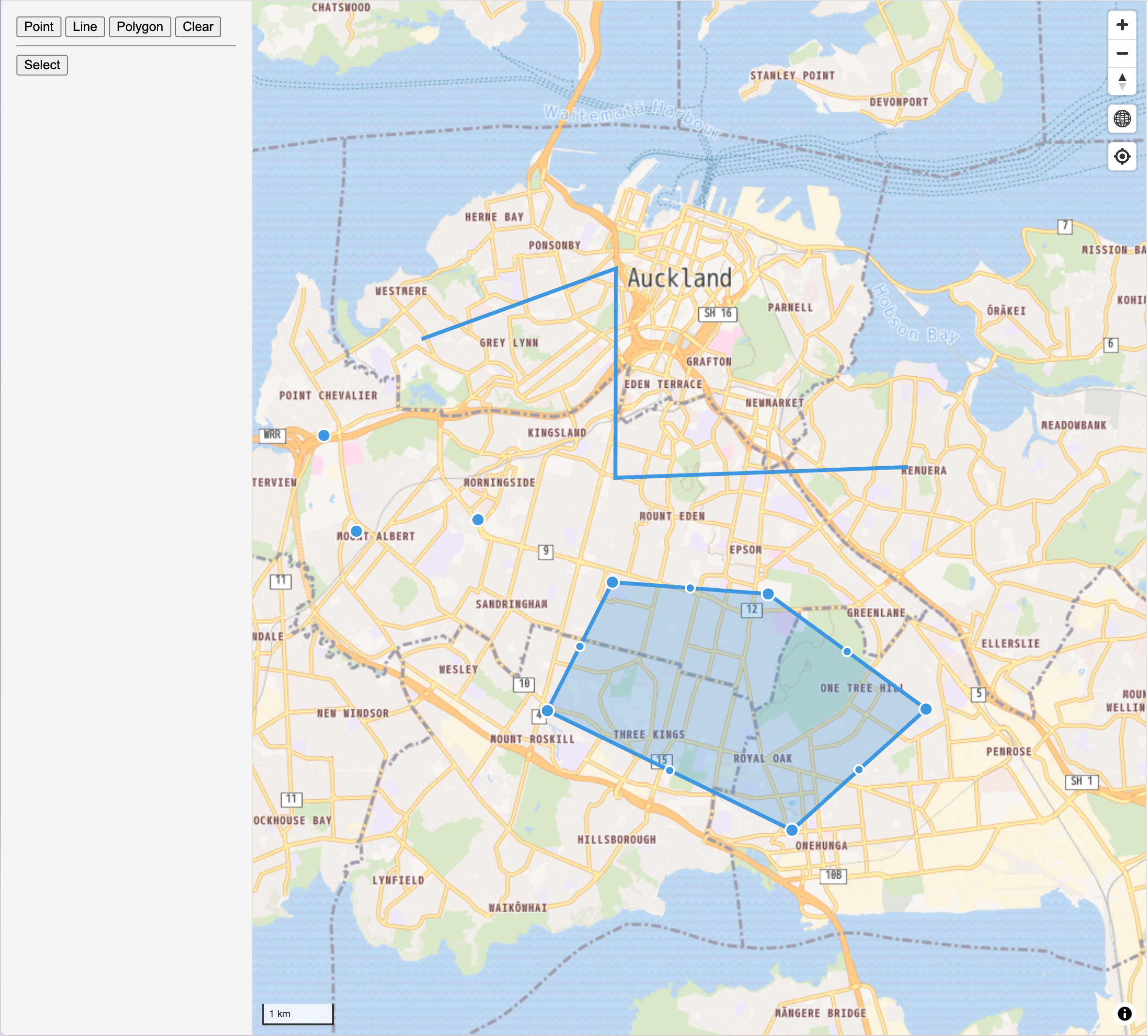The image size is (1148, 1036).
Task: Open the attribution info icon
Action: pos(1124,1013)
